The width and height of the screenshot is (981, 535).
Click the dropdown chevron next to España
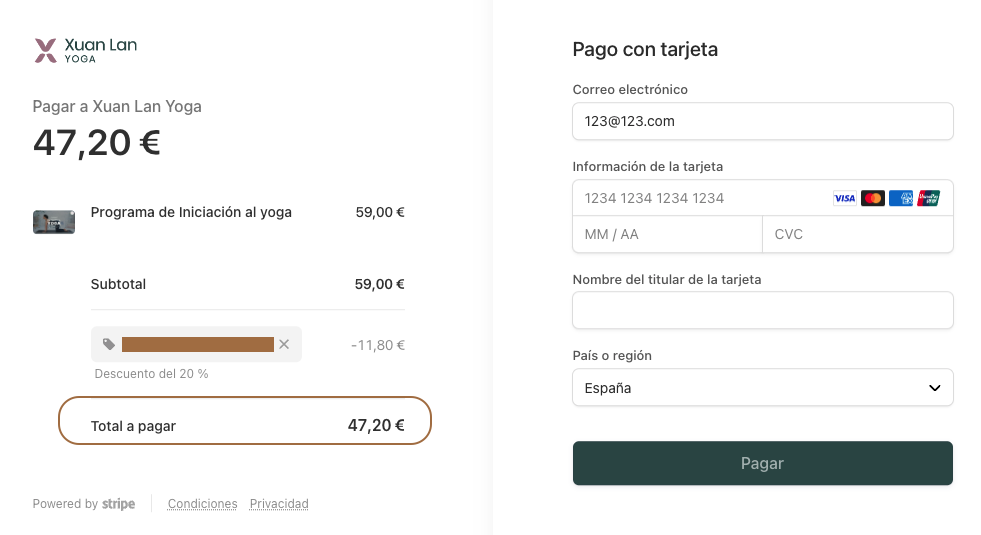[x=935, y=388]
